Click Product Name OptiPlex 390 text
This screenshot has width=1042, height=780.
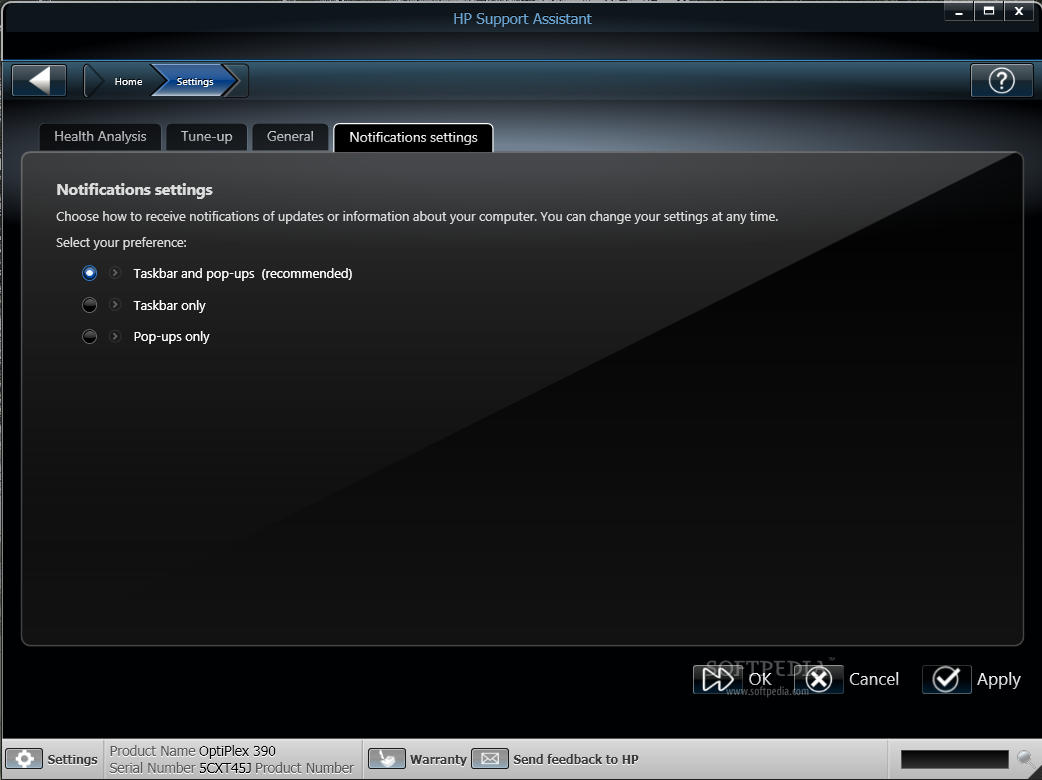(x=193, y=751)
